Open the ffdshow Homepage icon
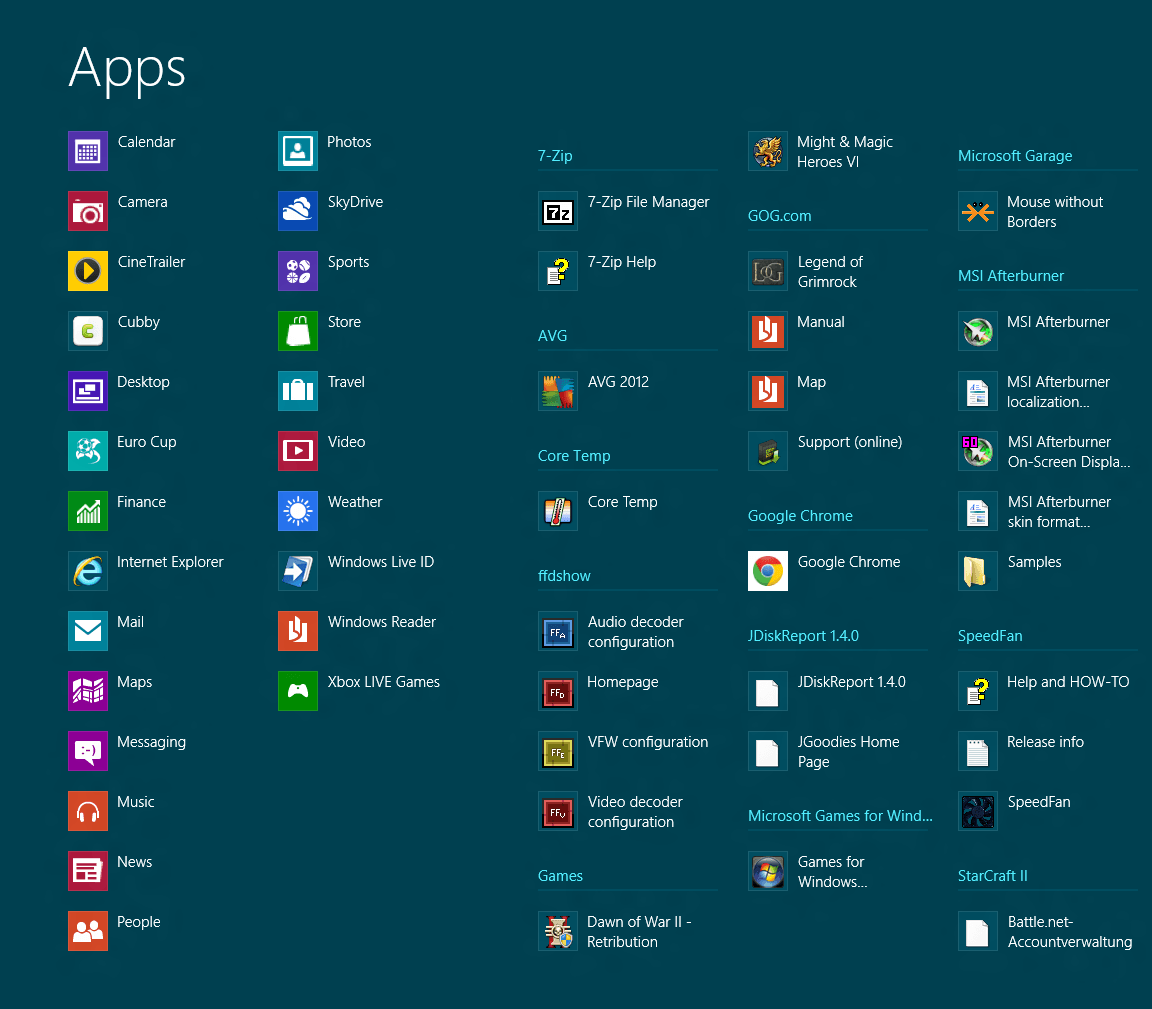The image size is (1152, 1009). [x=558, y=691]
